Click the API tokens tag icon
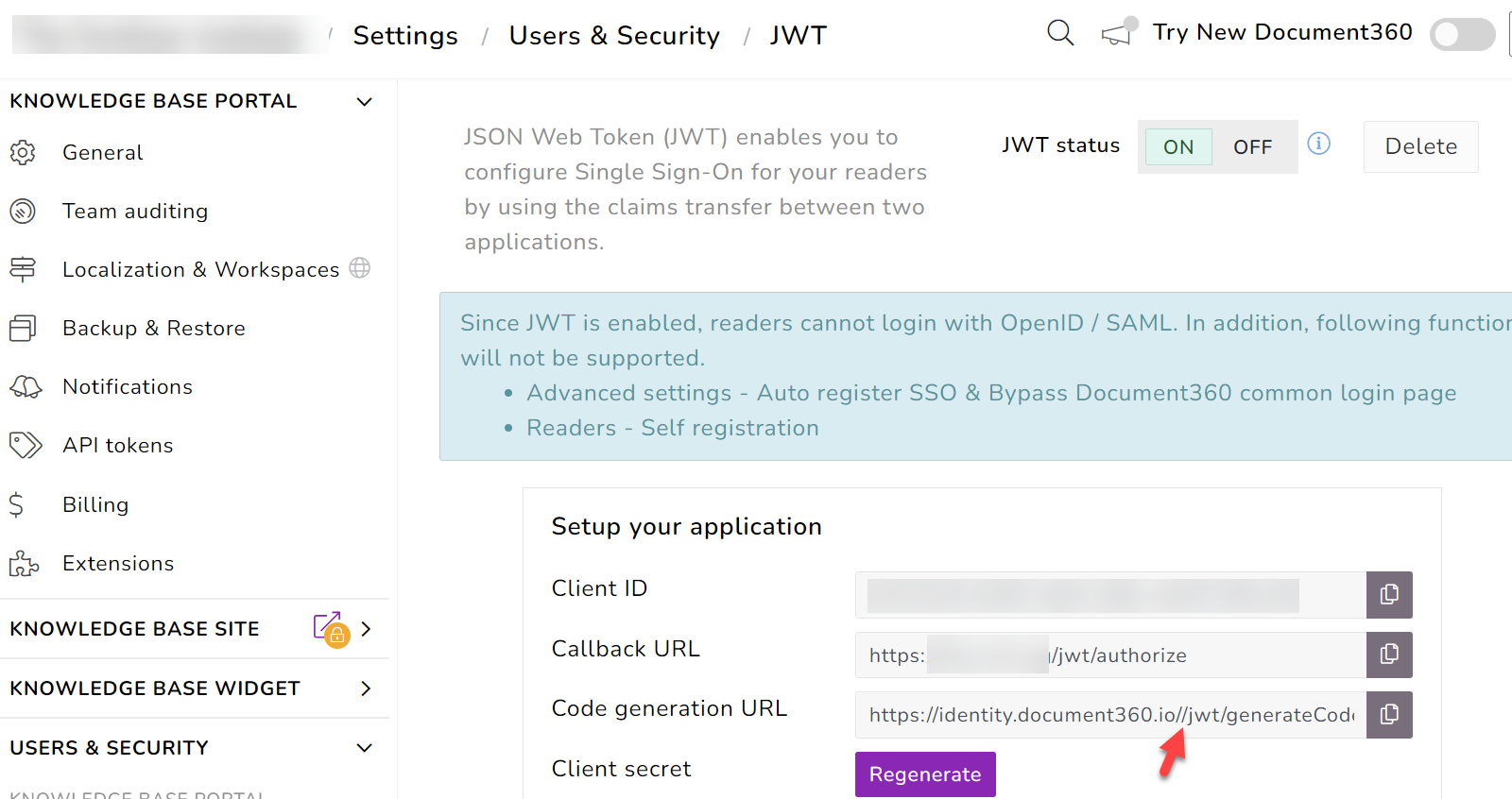This screenshot has width=1512, height=799. point(26,445)
